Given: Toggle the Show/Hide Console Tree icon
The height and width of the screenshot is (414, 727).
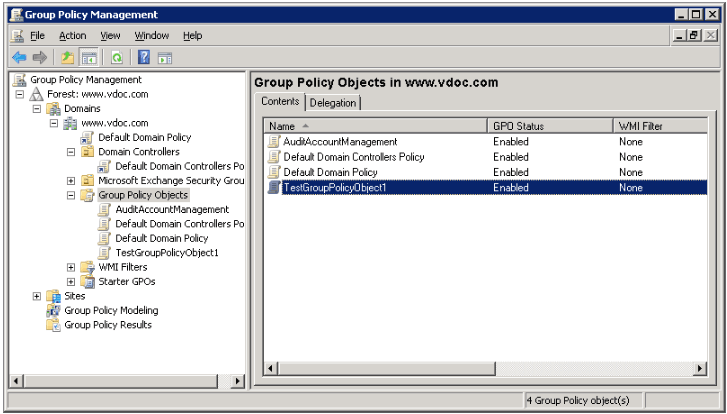Looking at the screenshot, I should tap(89, 57).
